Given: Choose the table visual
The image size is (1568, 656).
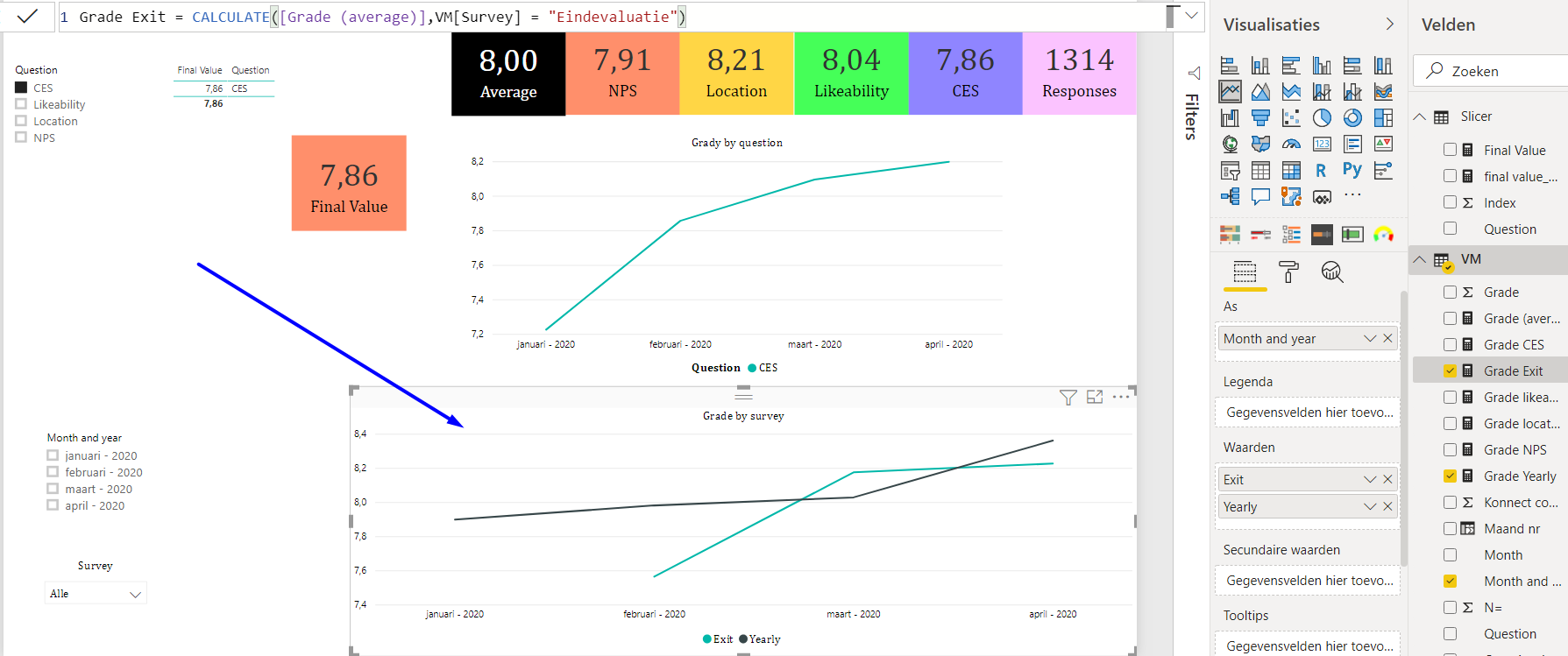Looking at the screenshot, I should tap(1260, 170).
